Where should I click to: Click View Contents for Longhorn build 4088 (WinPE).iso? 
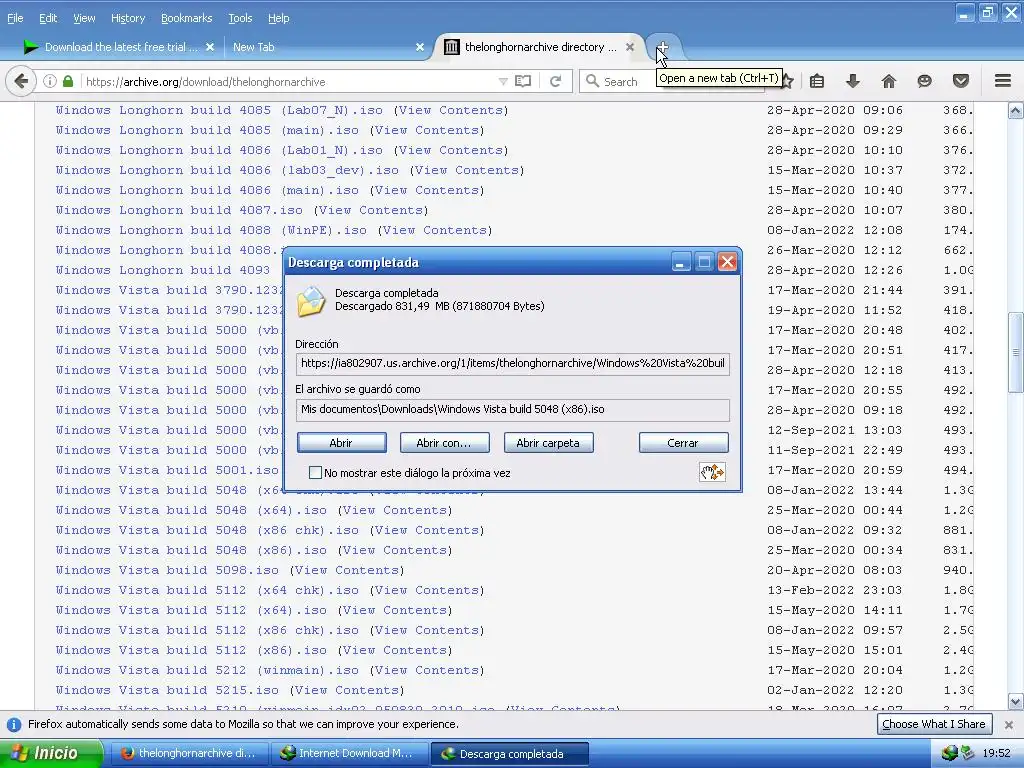pos(436,231)
